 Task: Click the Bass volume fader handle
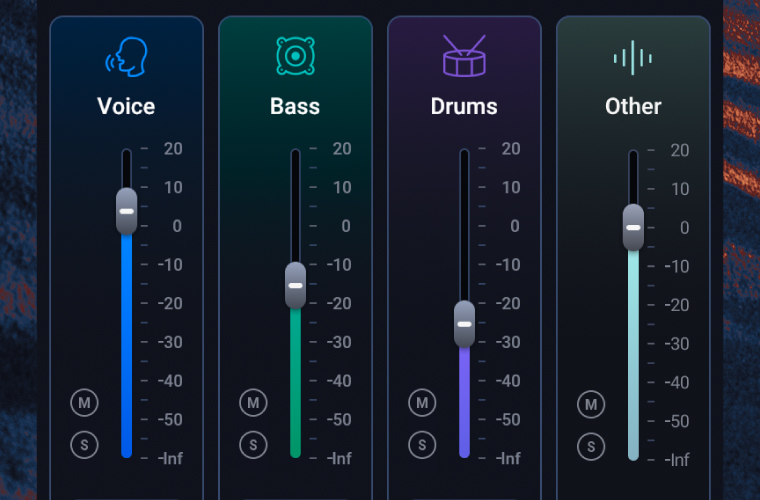(x=295, y=285)
